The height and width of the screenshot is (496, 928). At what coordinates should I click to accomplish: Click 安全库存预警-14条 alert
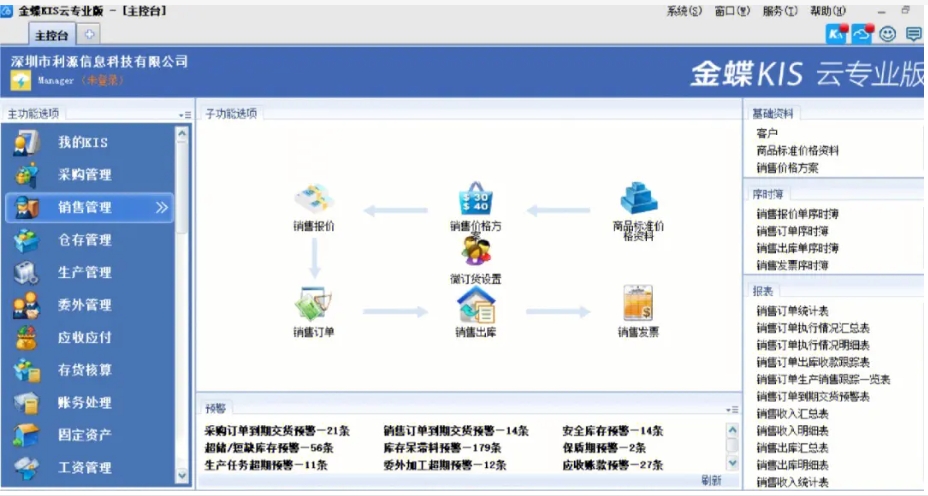click(613, 431)
